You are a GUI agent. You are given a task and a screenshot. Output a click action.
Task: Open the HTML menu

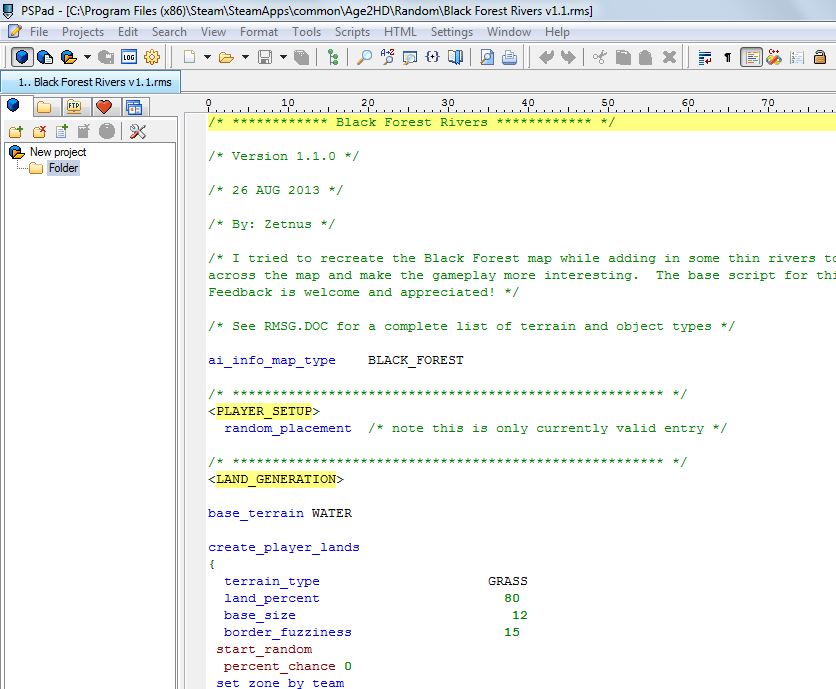[400, 32]
